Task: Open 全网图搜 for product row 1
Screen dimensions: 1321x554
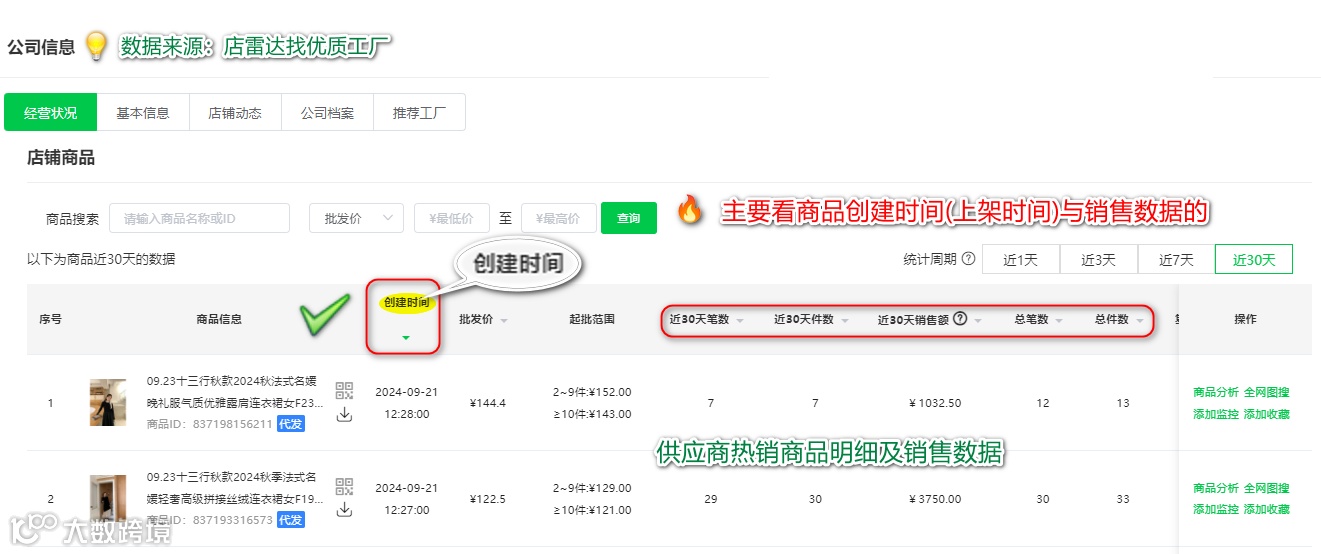Action: click(1266, 392)
